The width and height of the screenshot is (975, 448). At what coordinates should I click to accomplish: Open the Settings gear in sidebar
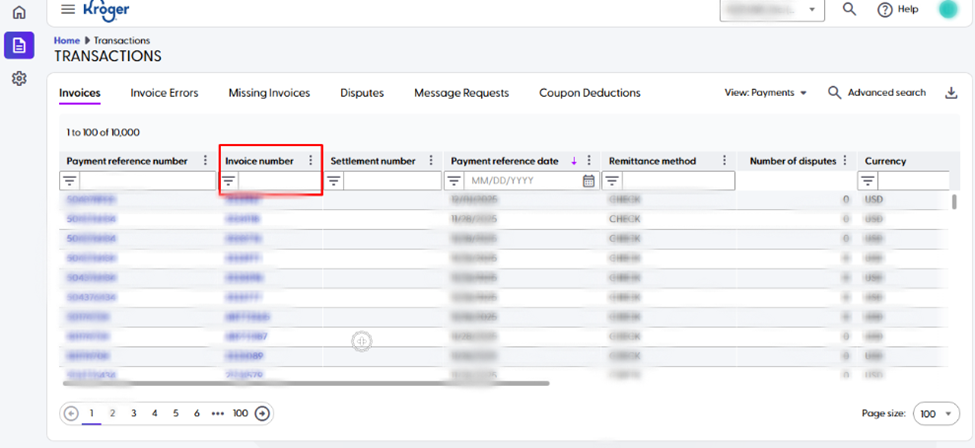click(x=18, y=78)
